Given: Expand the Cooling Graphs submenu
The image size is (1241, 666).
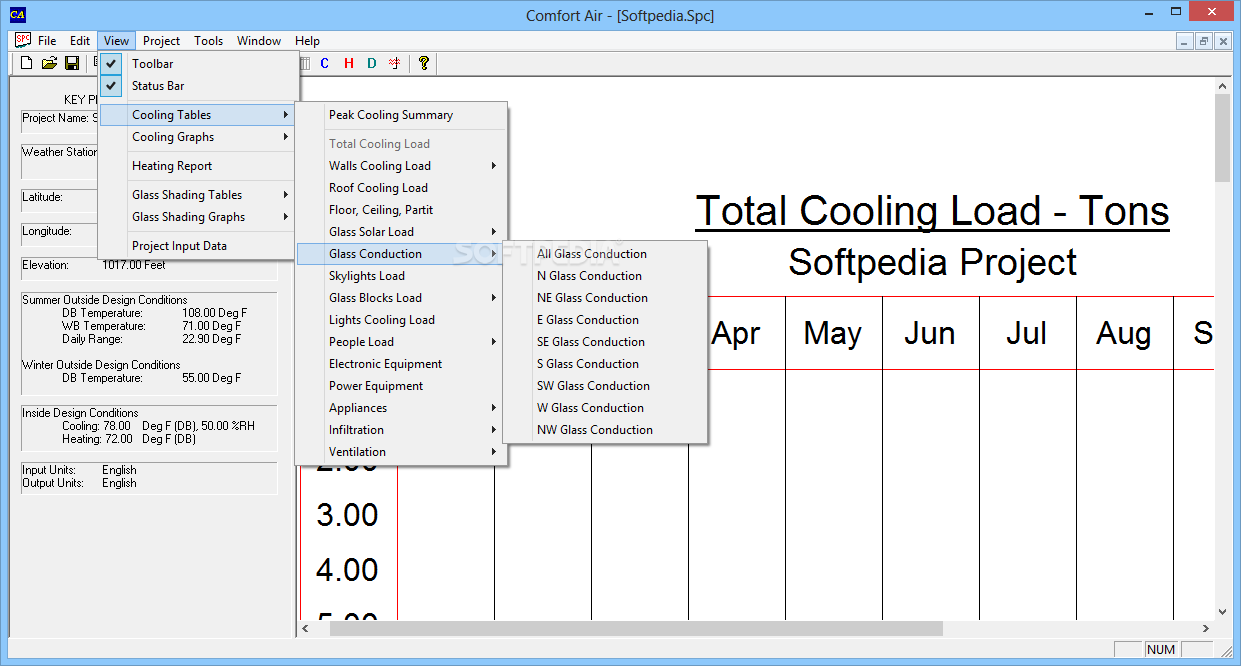Looking at the screenshot, I should 198,137.
